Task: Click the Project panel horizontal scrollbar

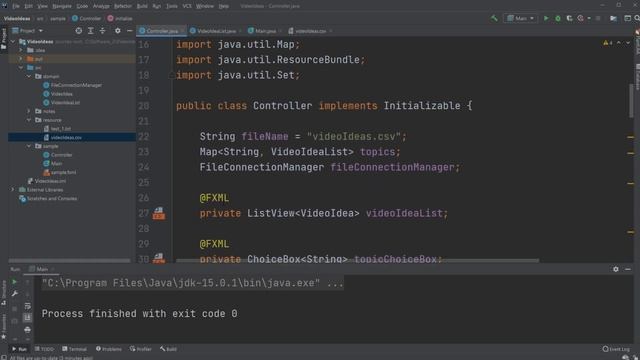Action: point(69,260)
